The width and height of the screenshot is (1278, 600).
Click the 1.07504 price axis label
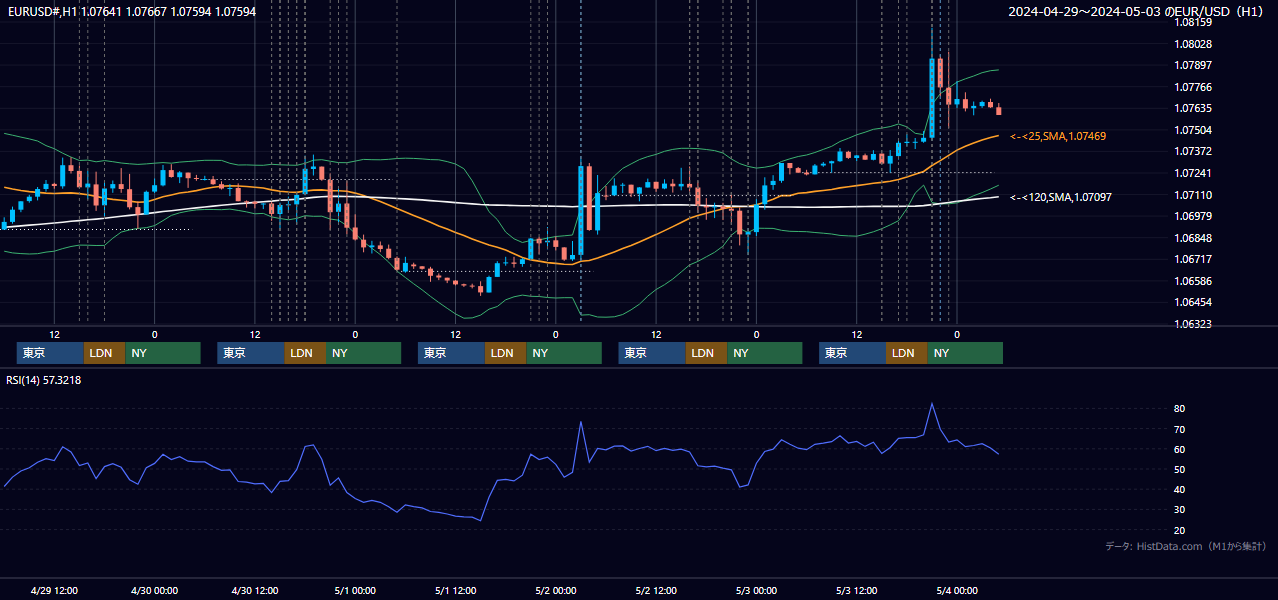click(1193, 130)
